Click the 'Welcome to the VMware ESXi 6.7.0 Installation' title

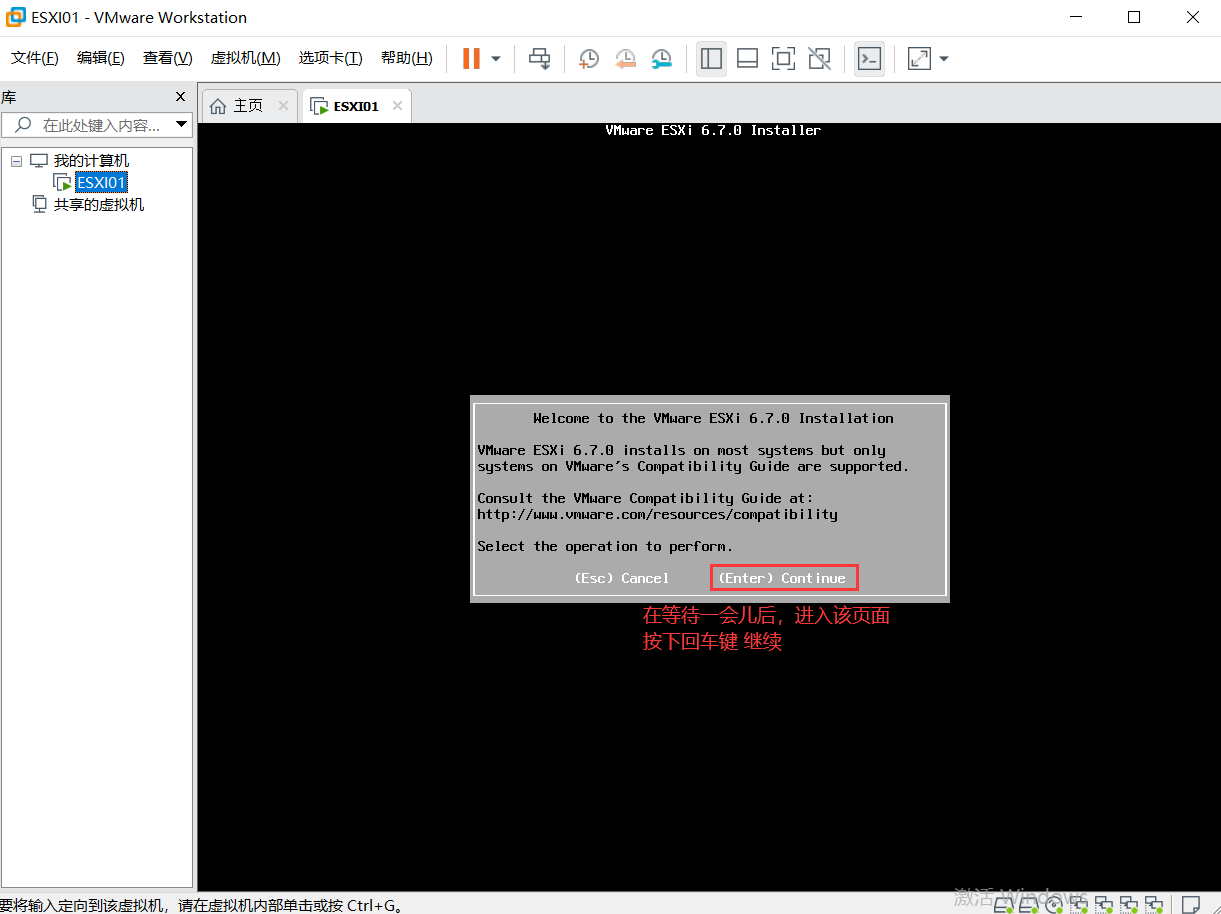[x=713, y=418]
